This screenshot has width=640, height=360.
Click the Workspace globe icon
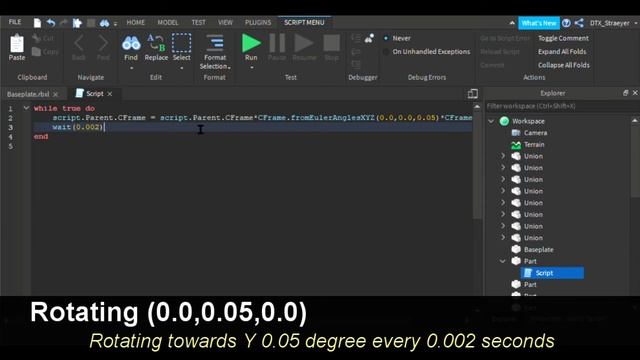tap(504, 121)
